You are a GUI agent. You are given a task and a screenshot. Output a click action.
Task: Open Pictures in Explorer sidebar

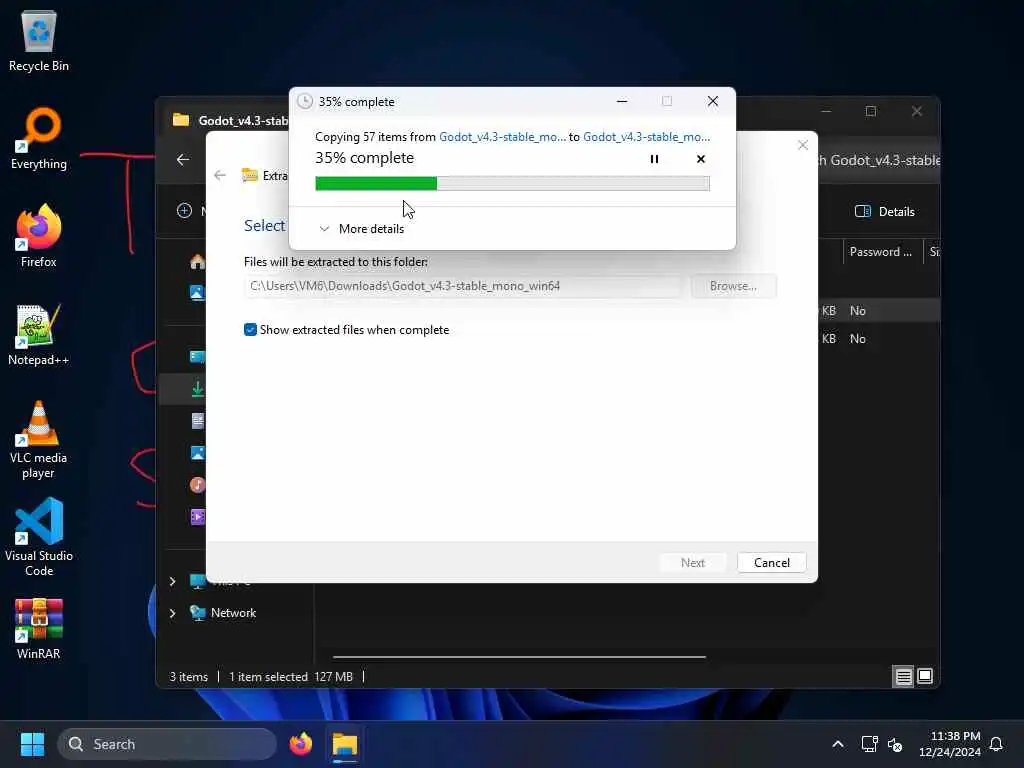(x=197, y=453)
